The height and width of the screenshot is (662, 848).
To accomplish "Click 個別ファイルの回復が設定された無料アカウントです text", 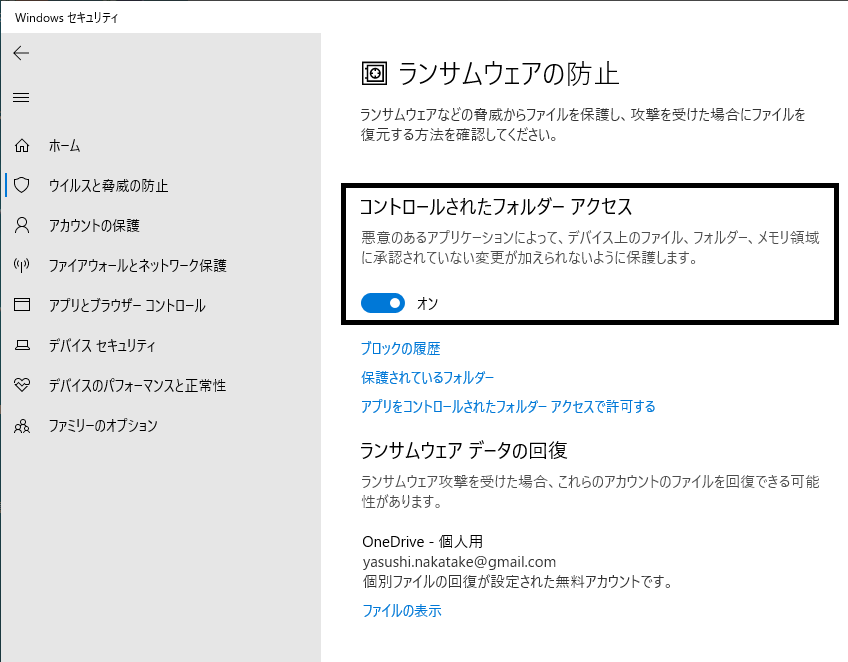I will (518, 582).
